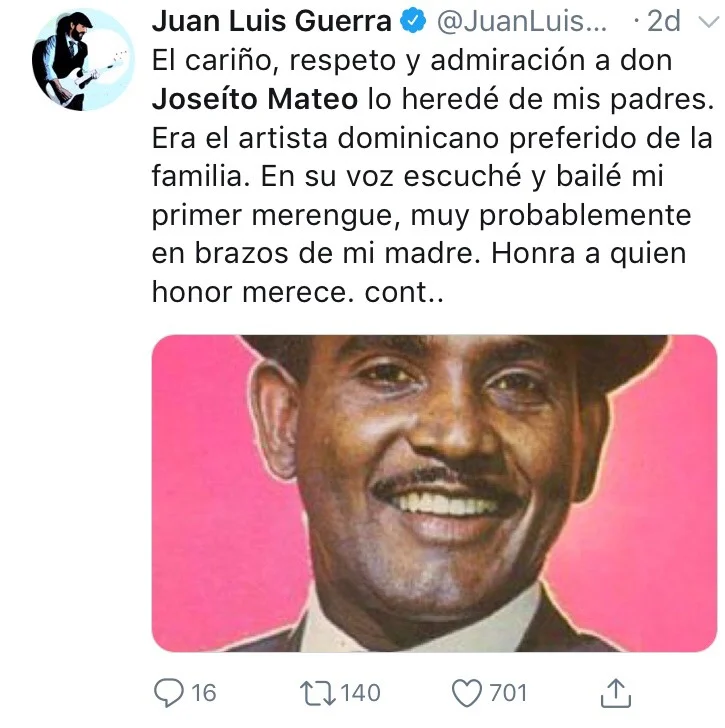This screenshot has width=725, height=728.
Task: Click the 140 retweets count
Action: pyautogui.click(x=361, y=693)
